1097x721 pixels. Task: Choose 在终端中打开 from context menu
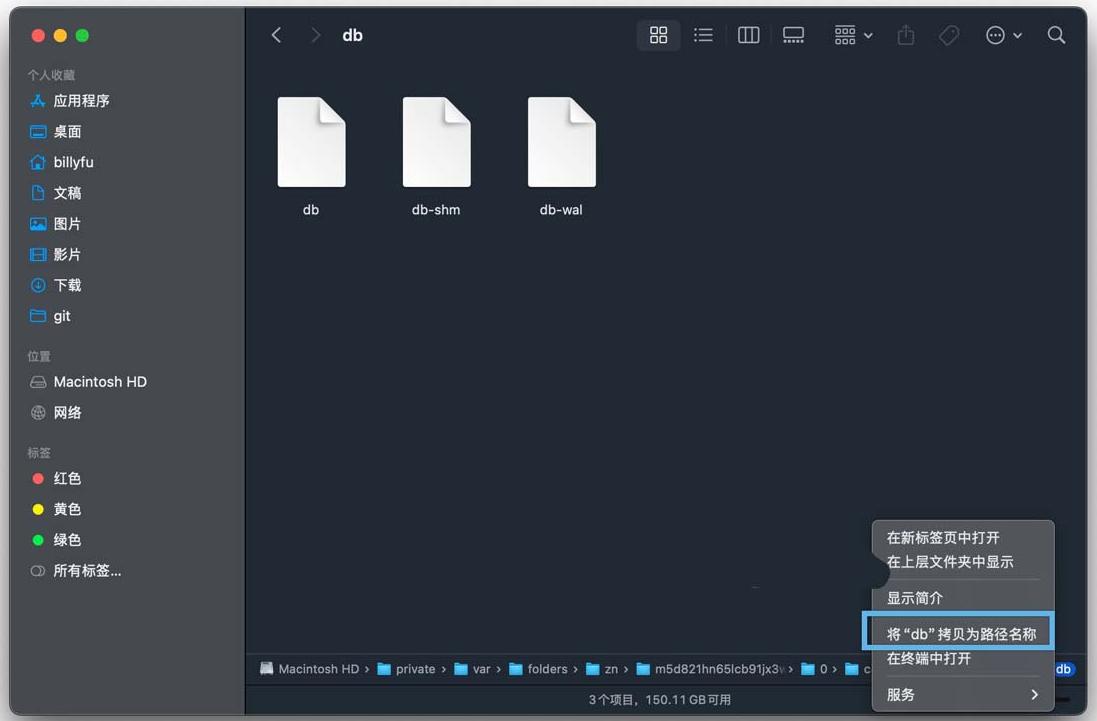click(x=929, y=658)
